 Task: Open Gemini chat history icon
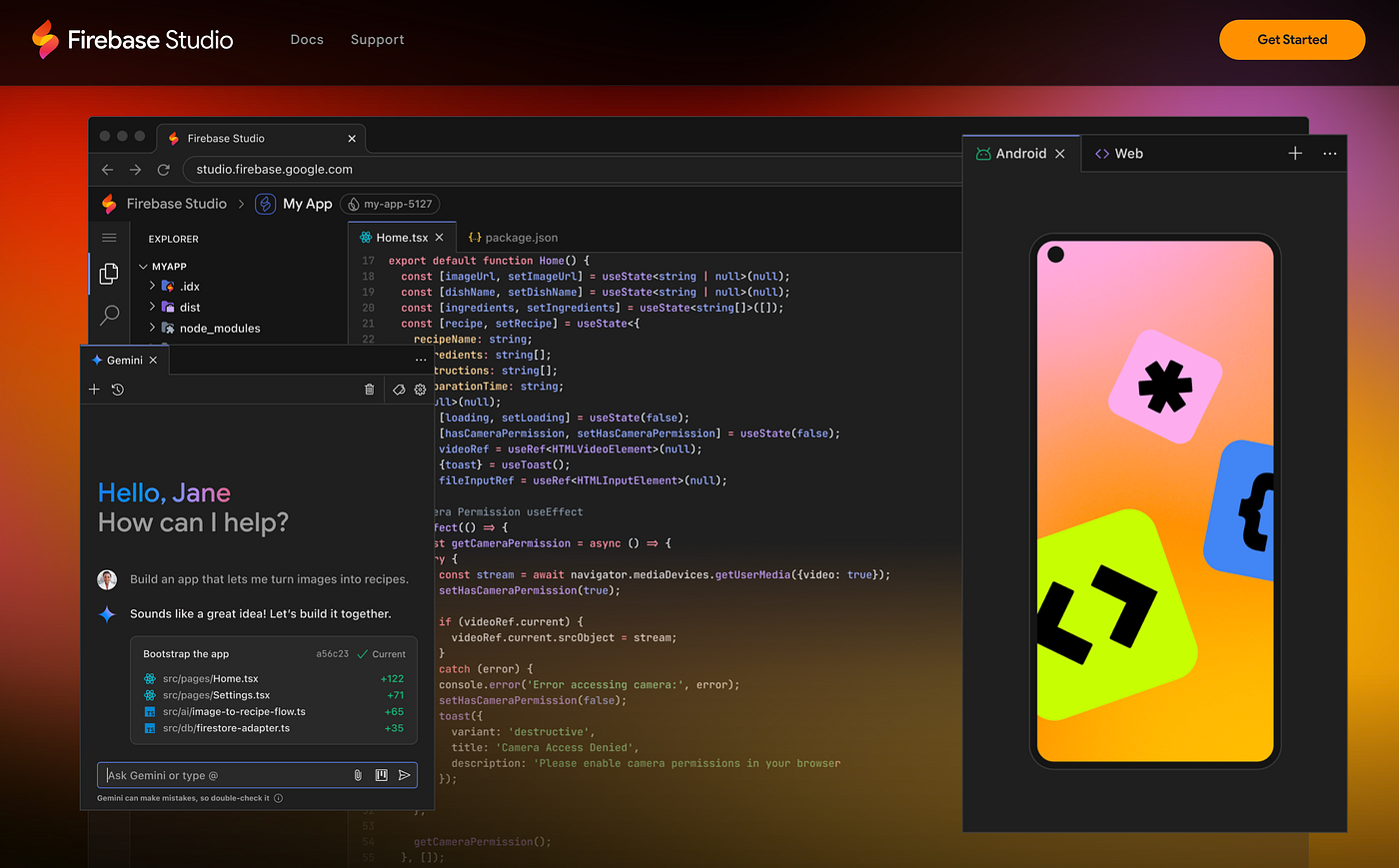[x=118, y=390]
